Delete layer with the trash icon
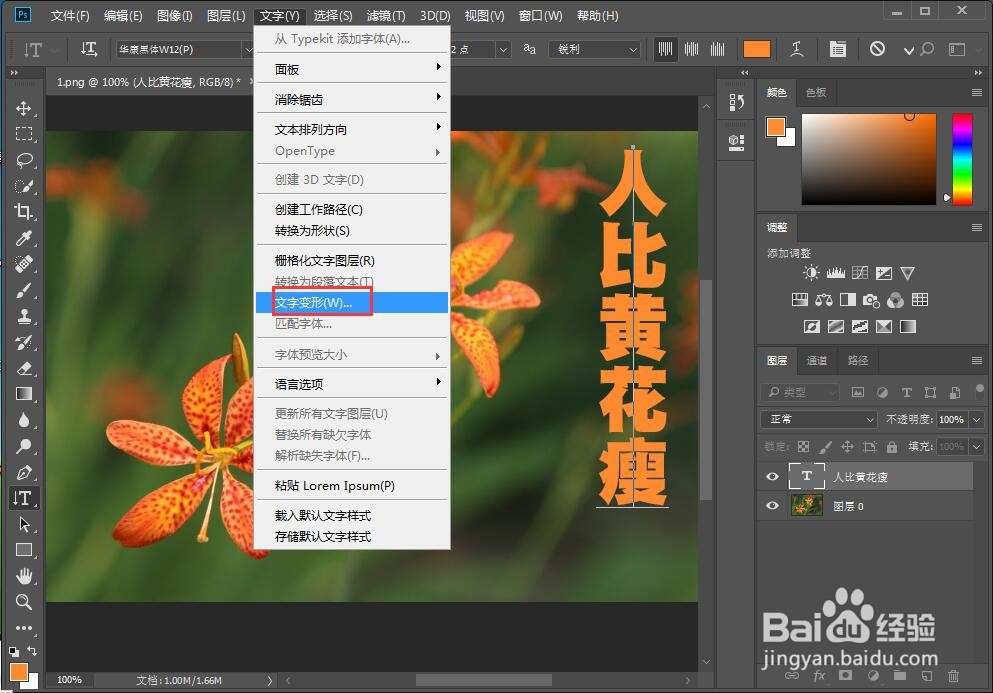The image size is (993, 693). coord(953,676)
